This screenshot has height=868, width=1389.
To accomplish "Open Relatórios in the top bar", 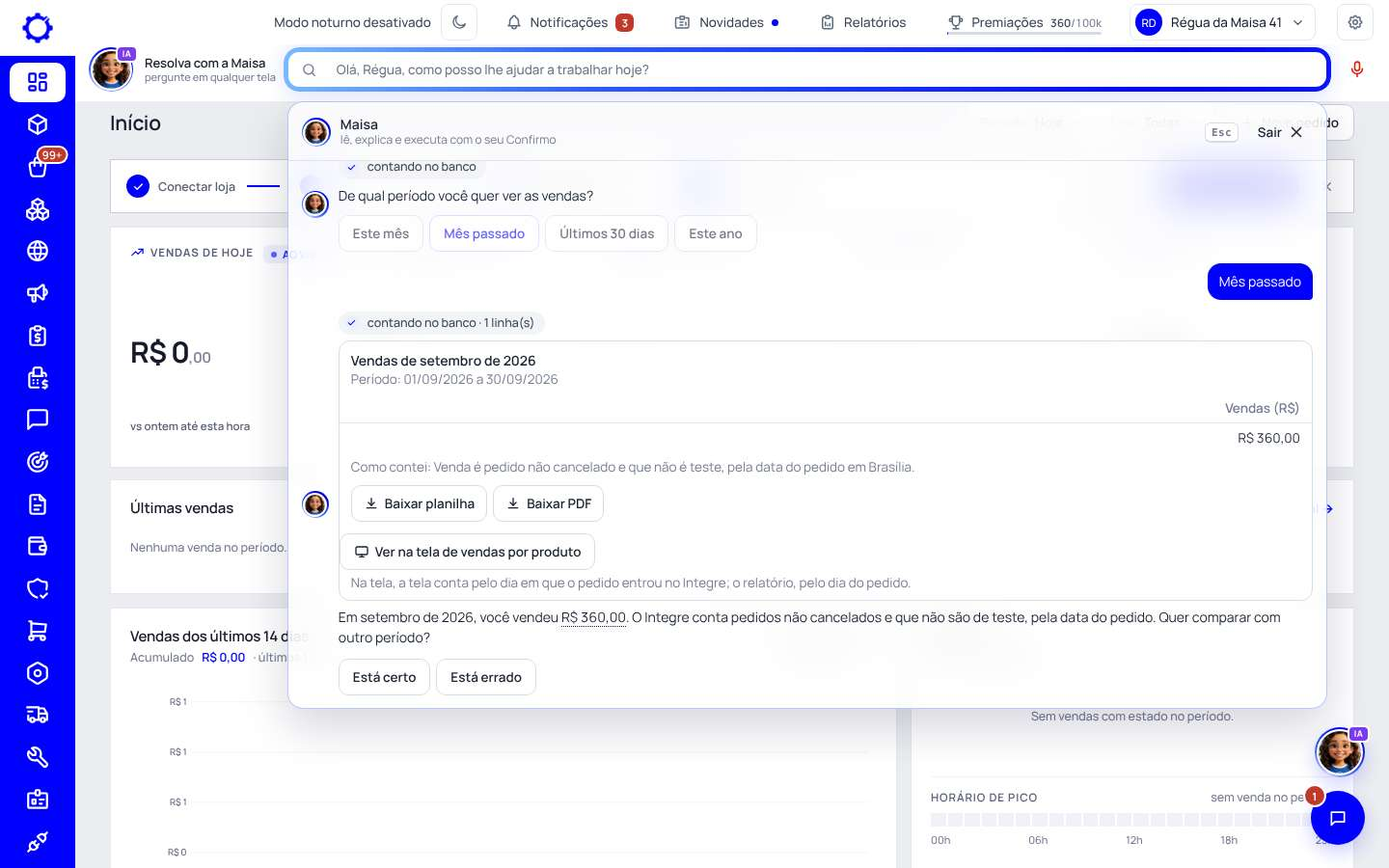I will point(863,22).
